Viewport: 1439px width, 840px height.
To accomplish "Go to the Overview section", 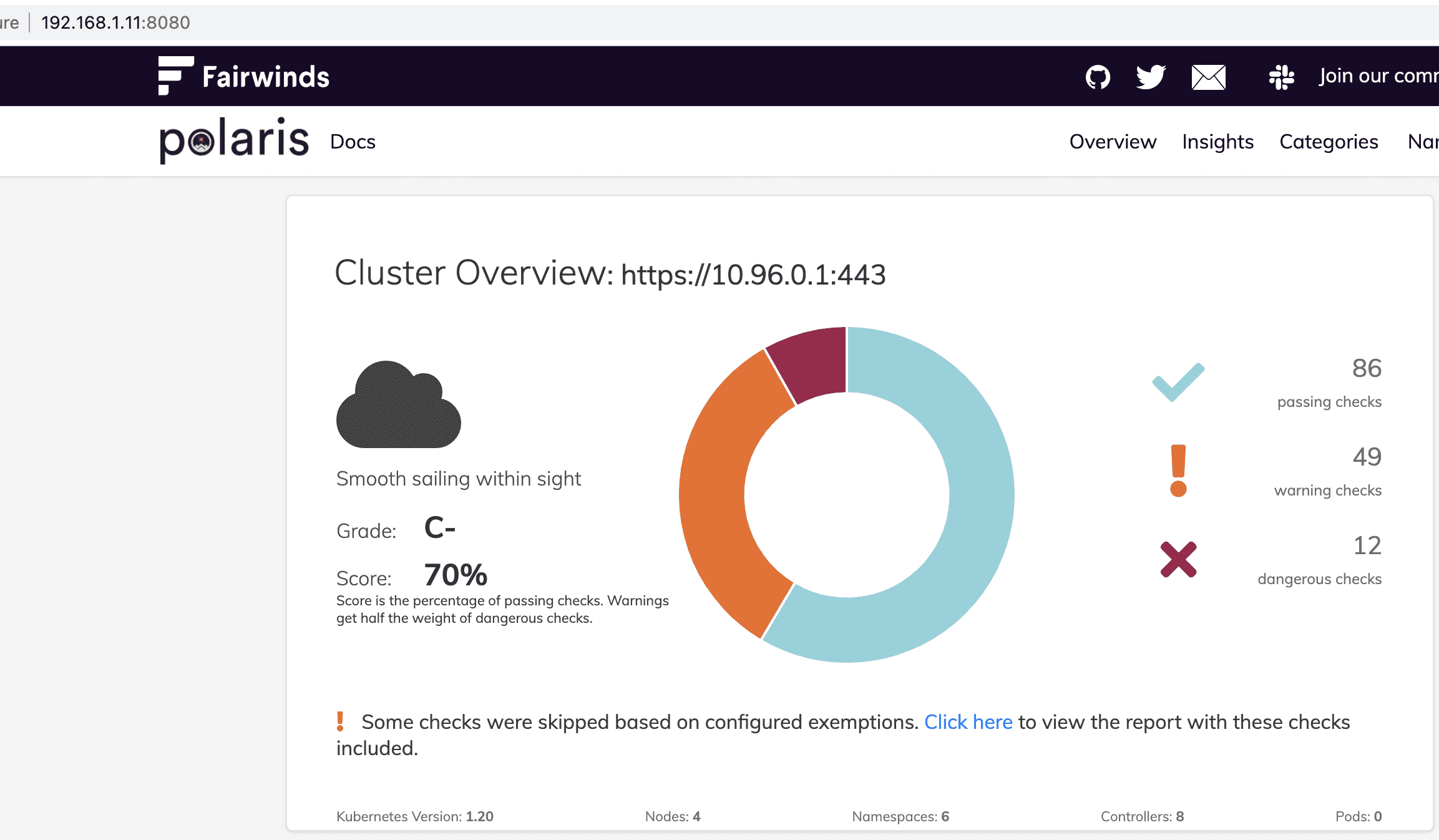I will click(x=1113, y=142).
